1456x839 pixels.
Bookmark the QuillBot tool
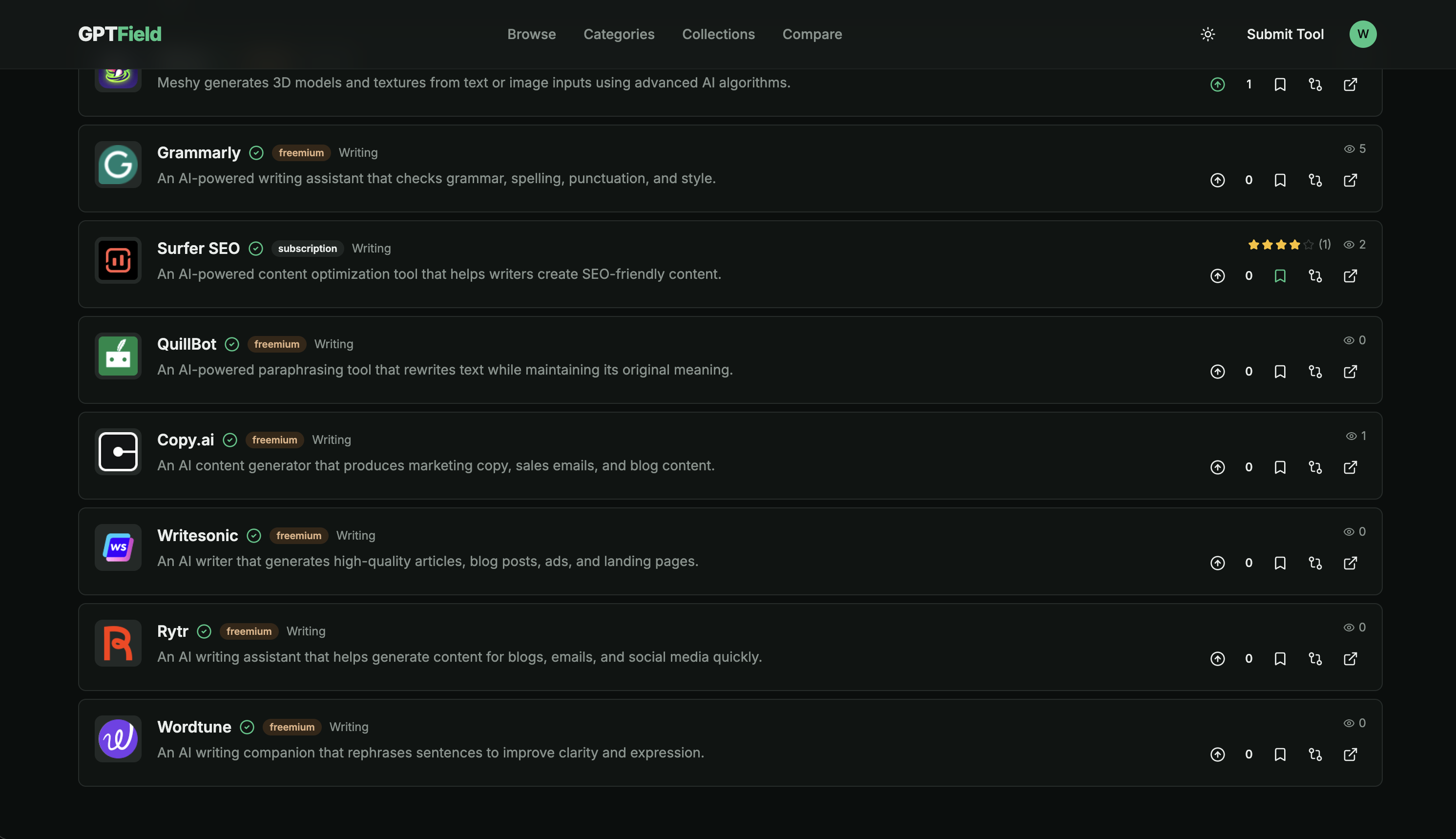click(1280, 372)
